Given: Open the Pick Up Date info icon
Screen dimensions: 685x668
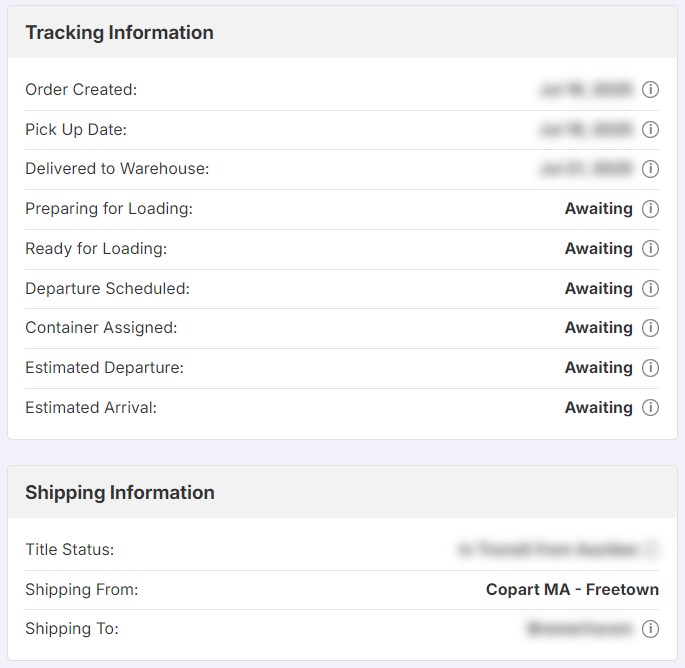Looking at the screenshot, I should [650, 130].
